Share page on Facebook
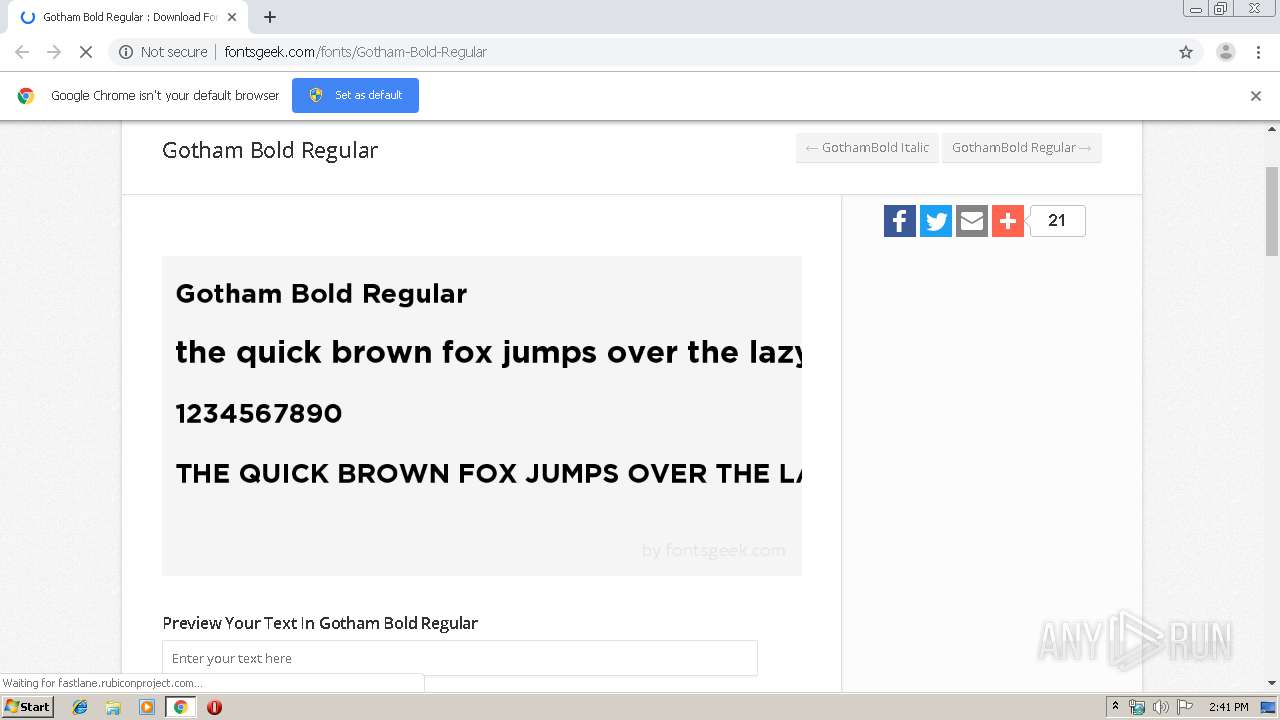Image resolution: width=1280 pixels, height=720 pixels. 900,221
